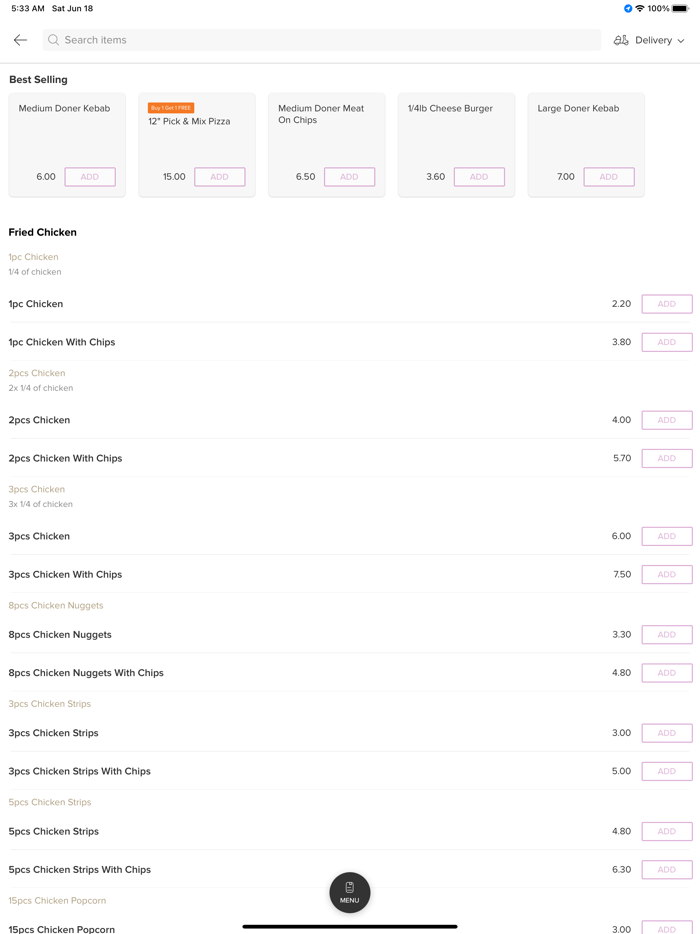Add 8pcs Chicken Nuggets With Chips
The height and width of the screenshot is (934, 700).
click(x=667, y=673)
